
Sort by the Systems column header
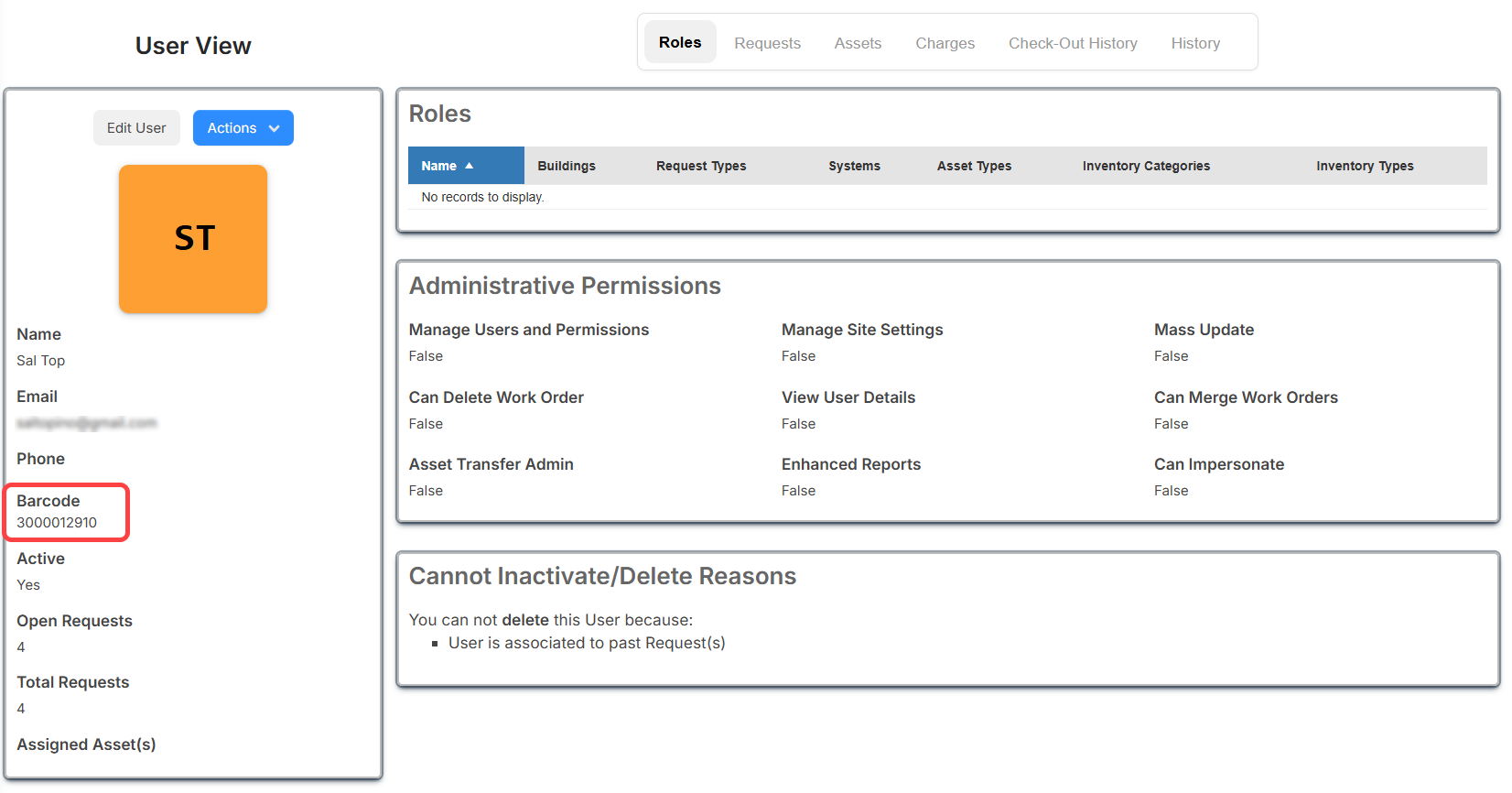(x=854, y=166)
